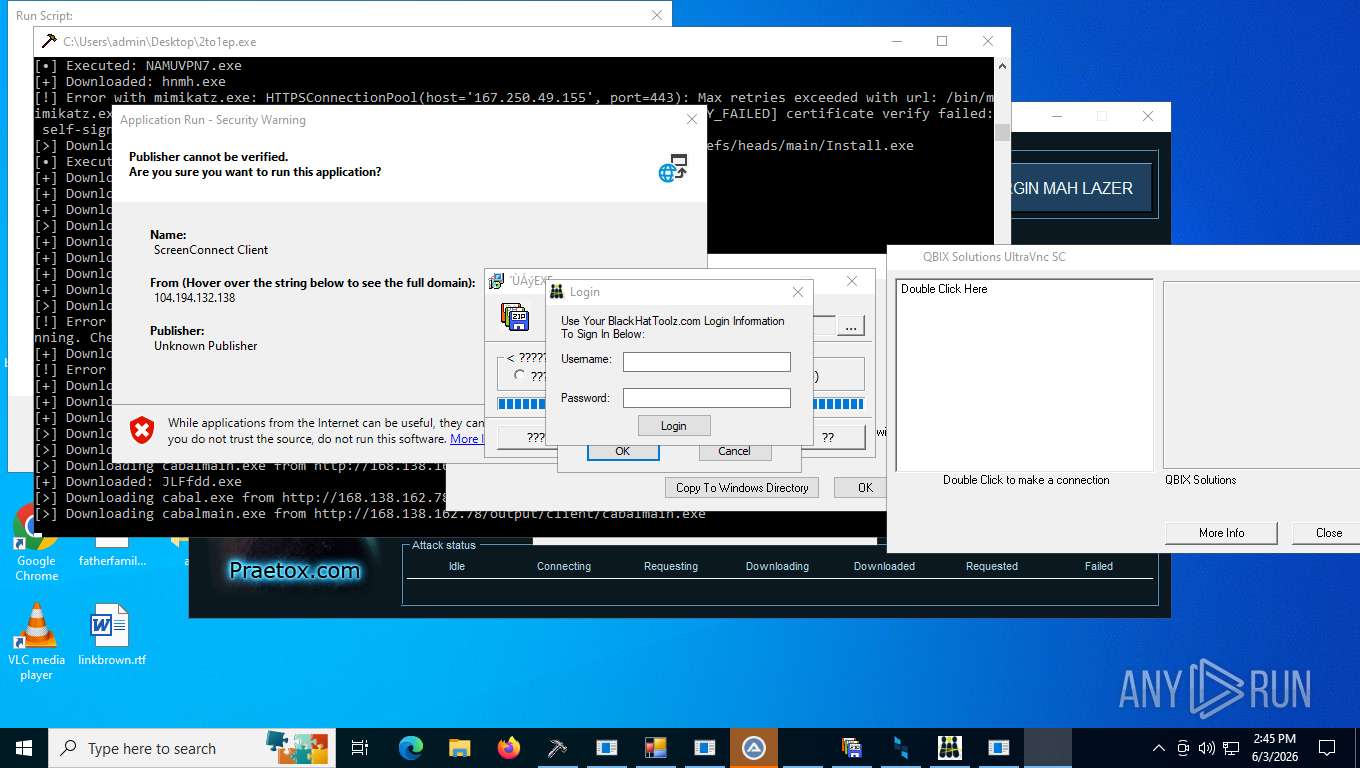Click the Unknown Publisher text
Image resolution: width=1360 pixels, height=768 pixels.
[x=205, y=346]
